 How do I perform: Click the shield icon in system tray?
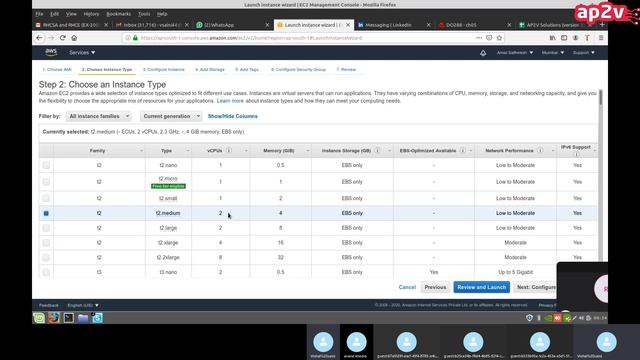529,318
